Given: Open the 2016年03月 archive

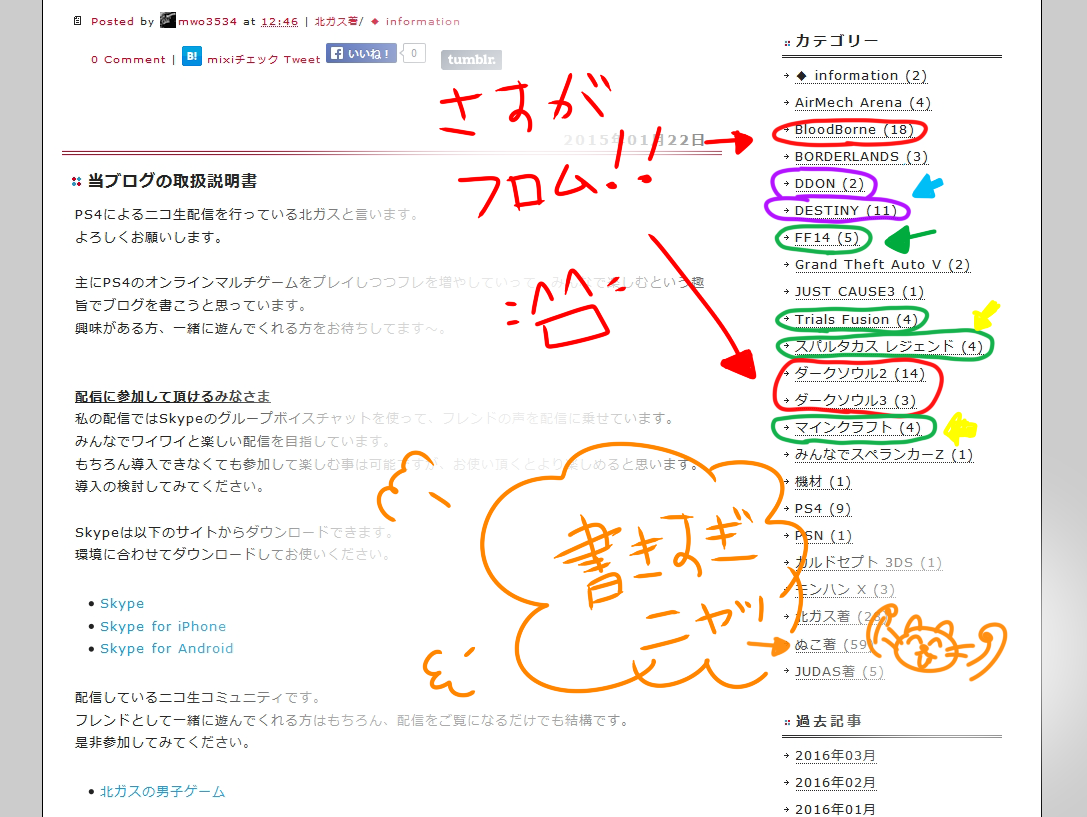Looking at the screenshot, I should coord(835,755).
